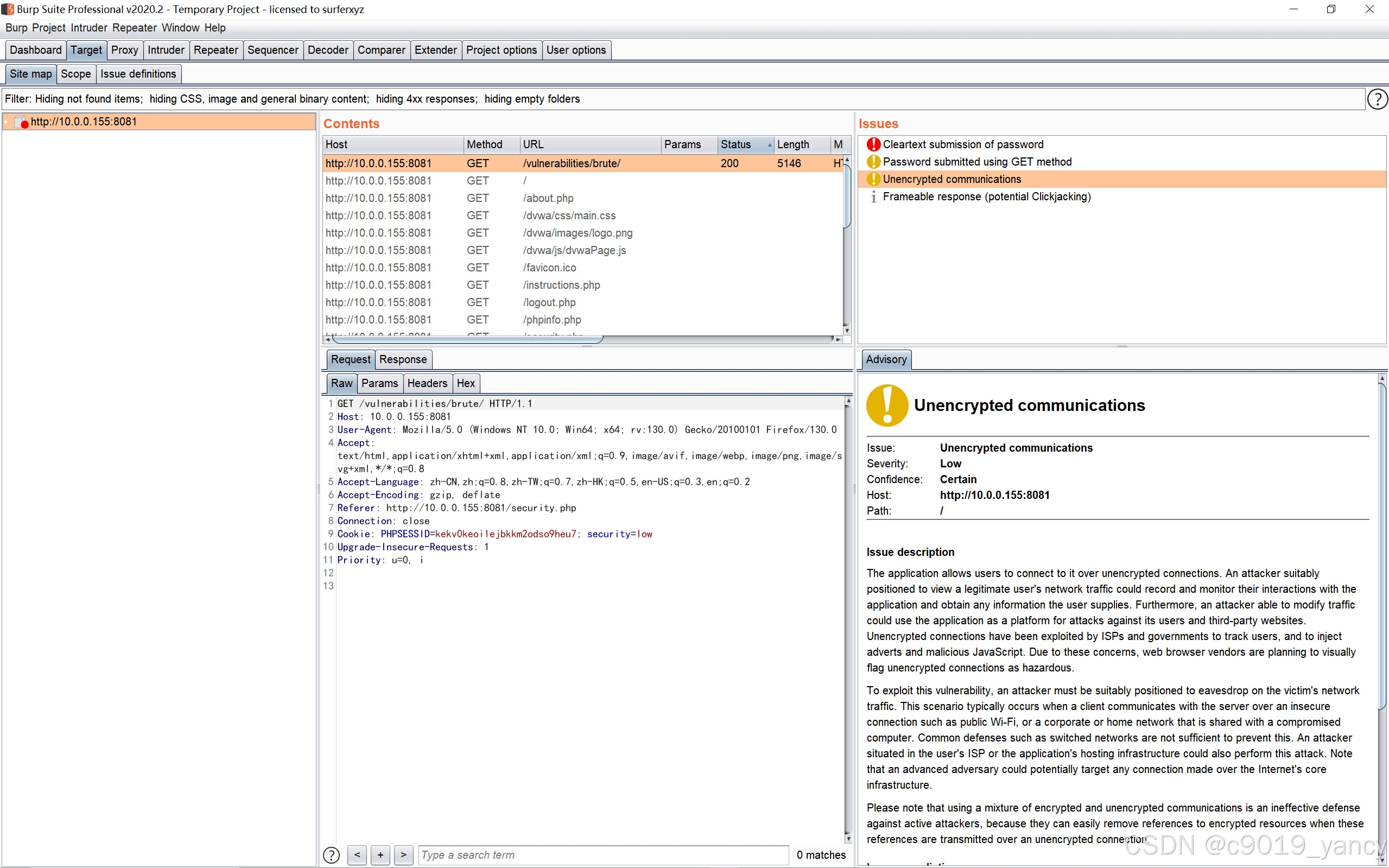Click the filter help question mark icon

[1377, 99]
